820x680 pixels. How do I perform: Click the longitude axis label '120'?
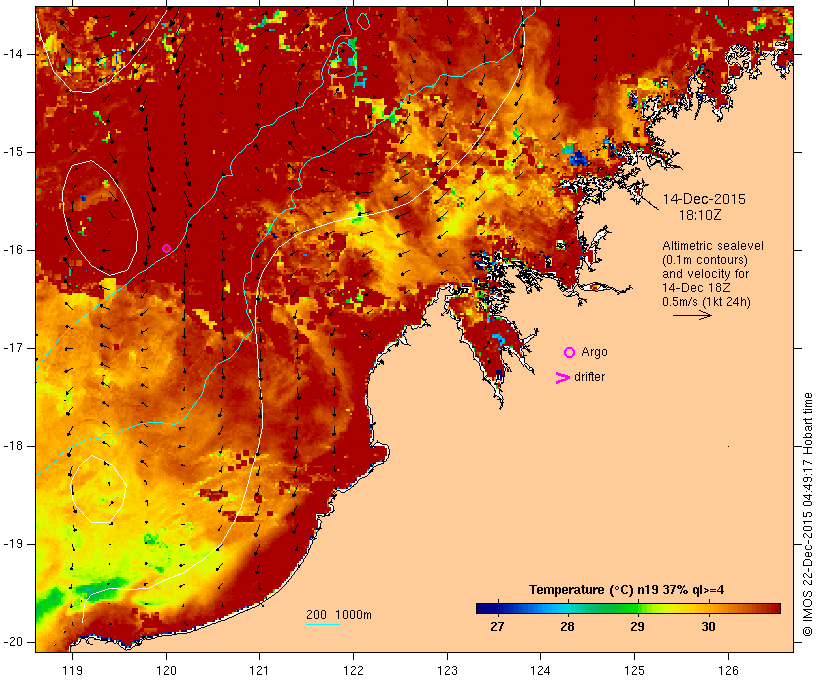coord(166,670)
